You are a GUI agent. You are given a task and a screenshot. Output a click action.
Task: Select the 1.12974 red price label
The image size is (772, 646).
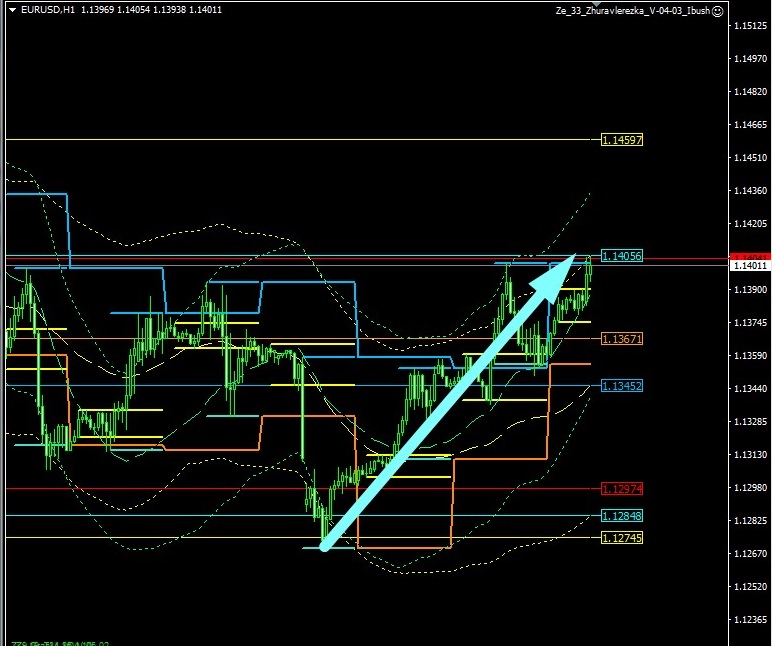pos(622,489)
